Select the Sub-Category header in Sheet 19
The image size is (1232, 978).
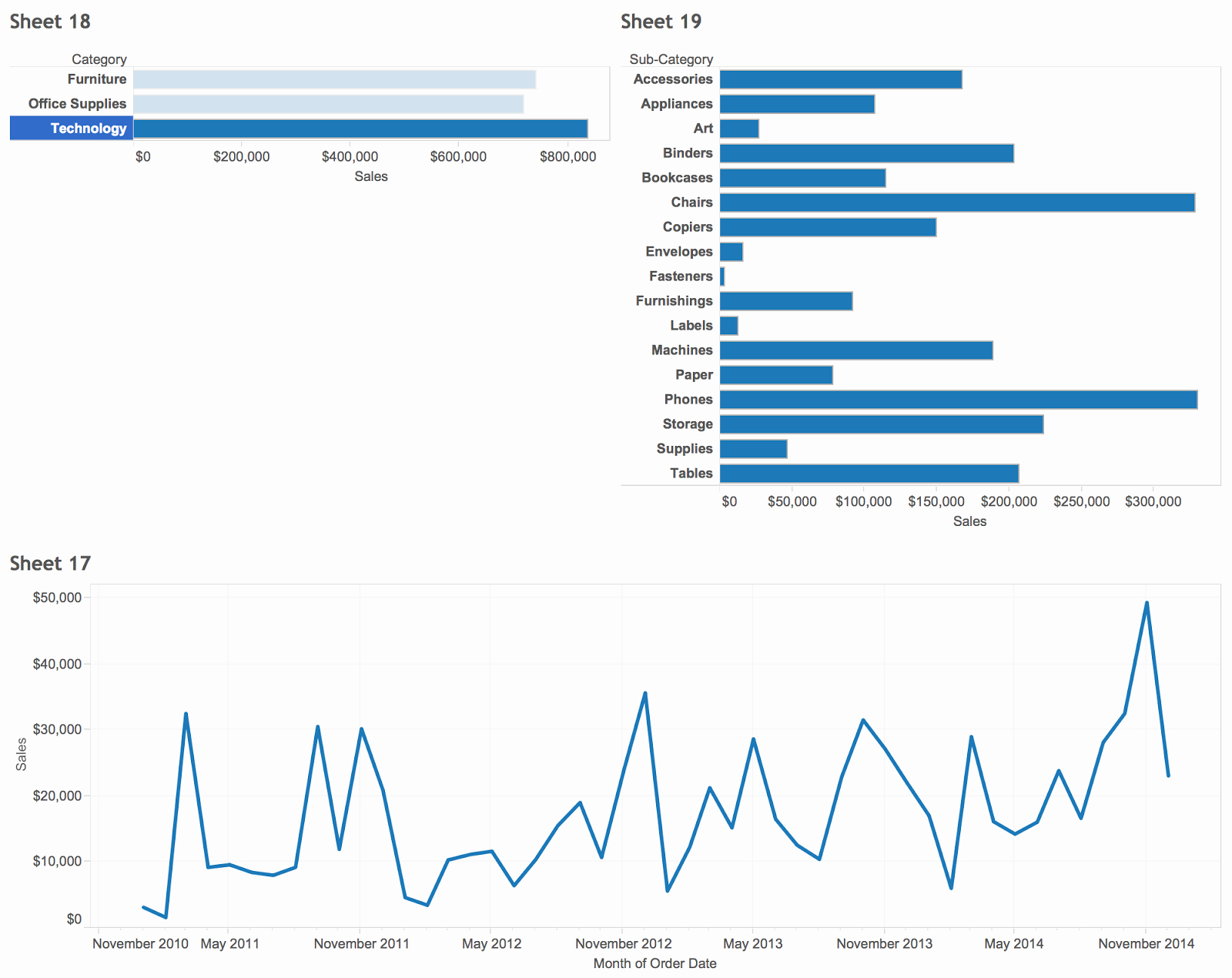click(x=671, y=59)
